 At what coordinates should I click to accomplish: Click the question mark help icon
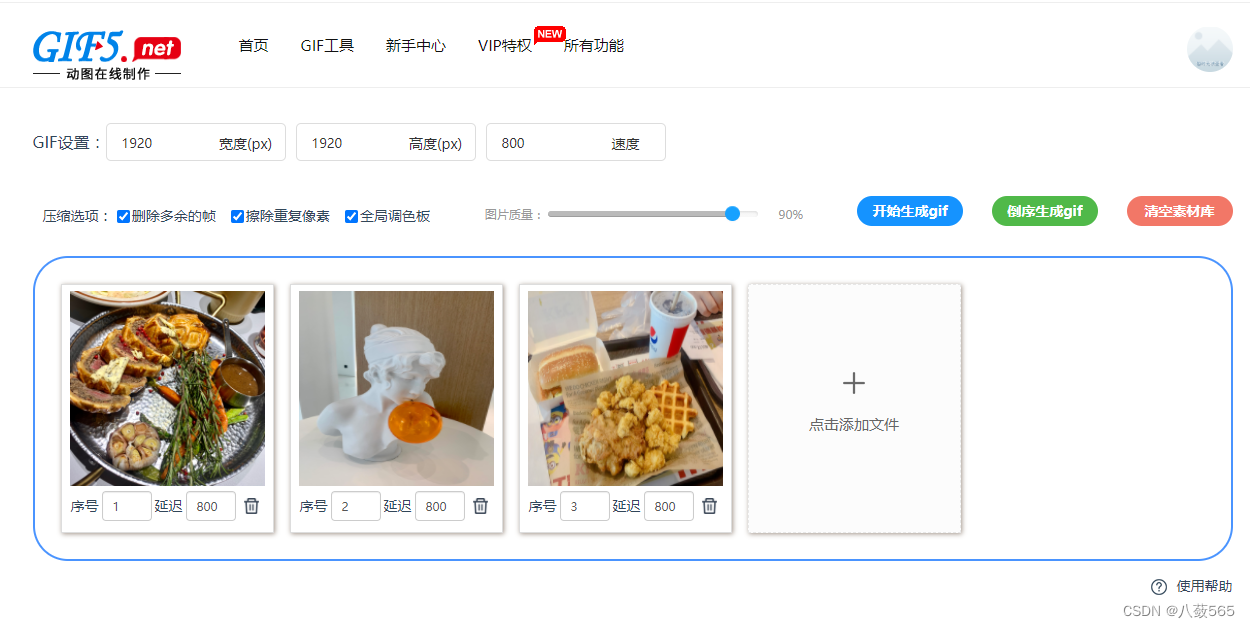[x=1159, y=587]
